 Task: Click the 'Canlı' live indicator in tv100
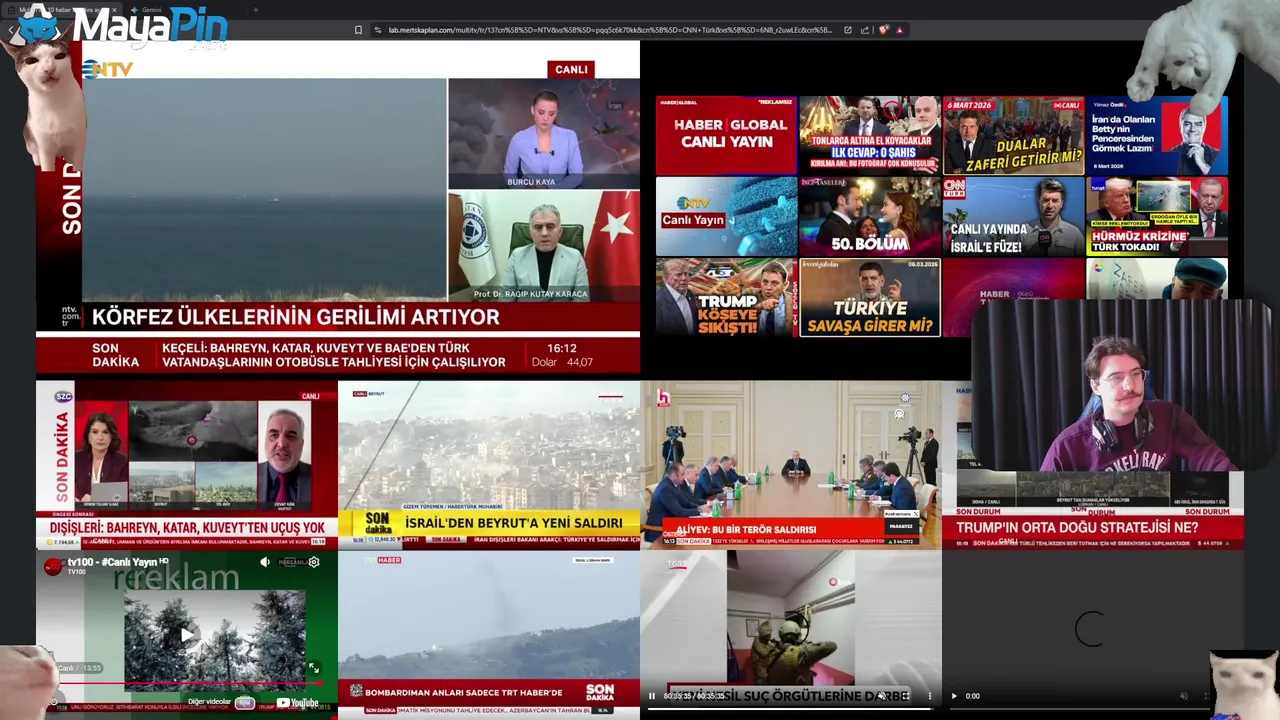(x=66, y=668)
